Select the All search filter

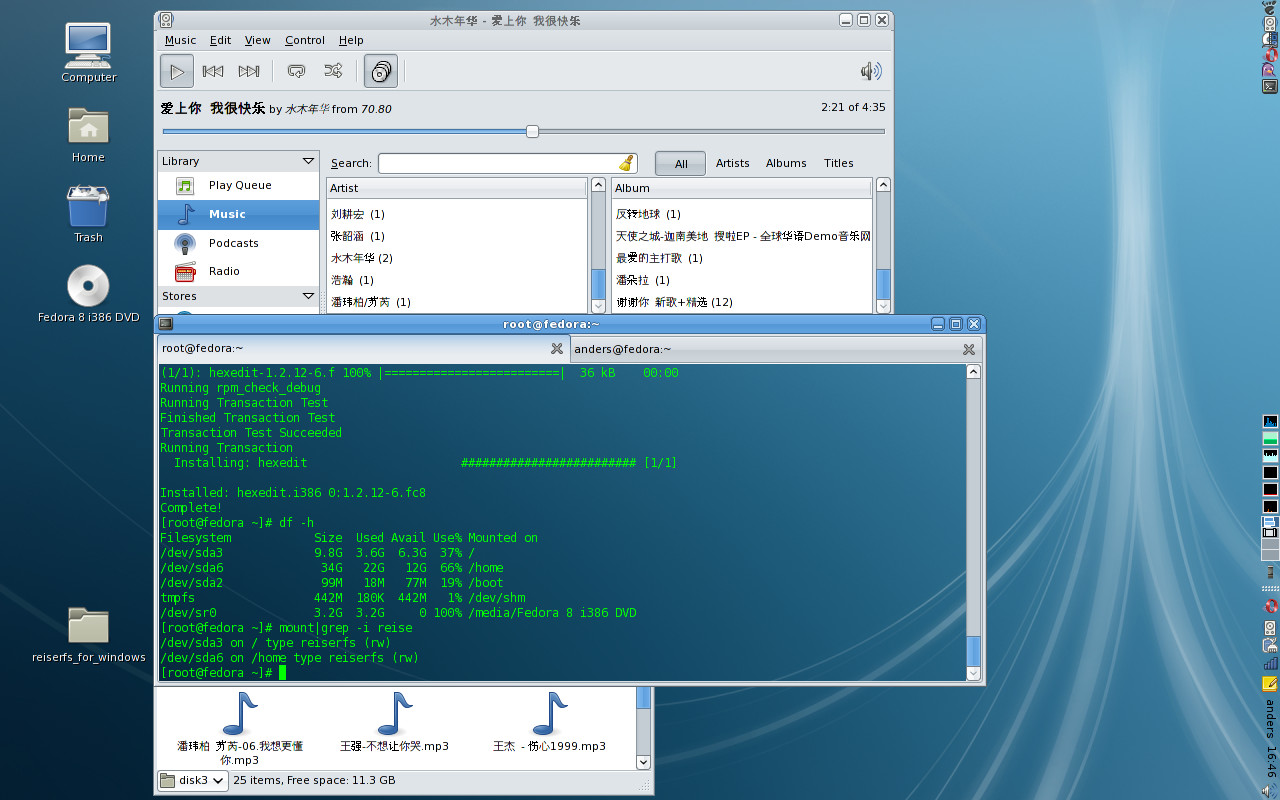pos(680,163)
